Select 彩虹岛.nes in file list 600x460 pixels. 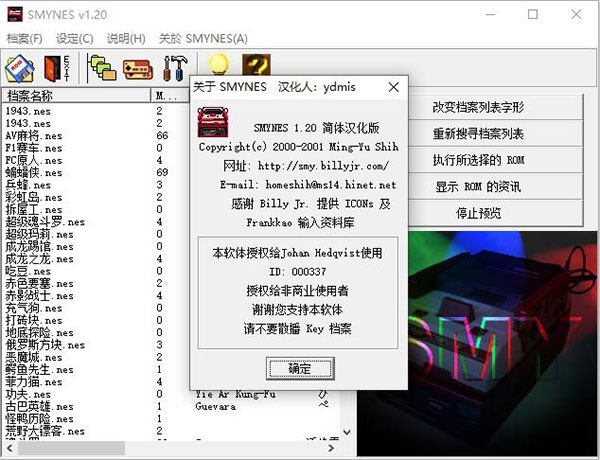pos(34,197)
